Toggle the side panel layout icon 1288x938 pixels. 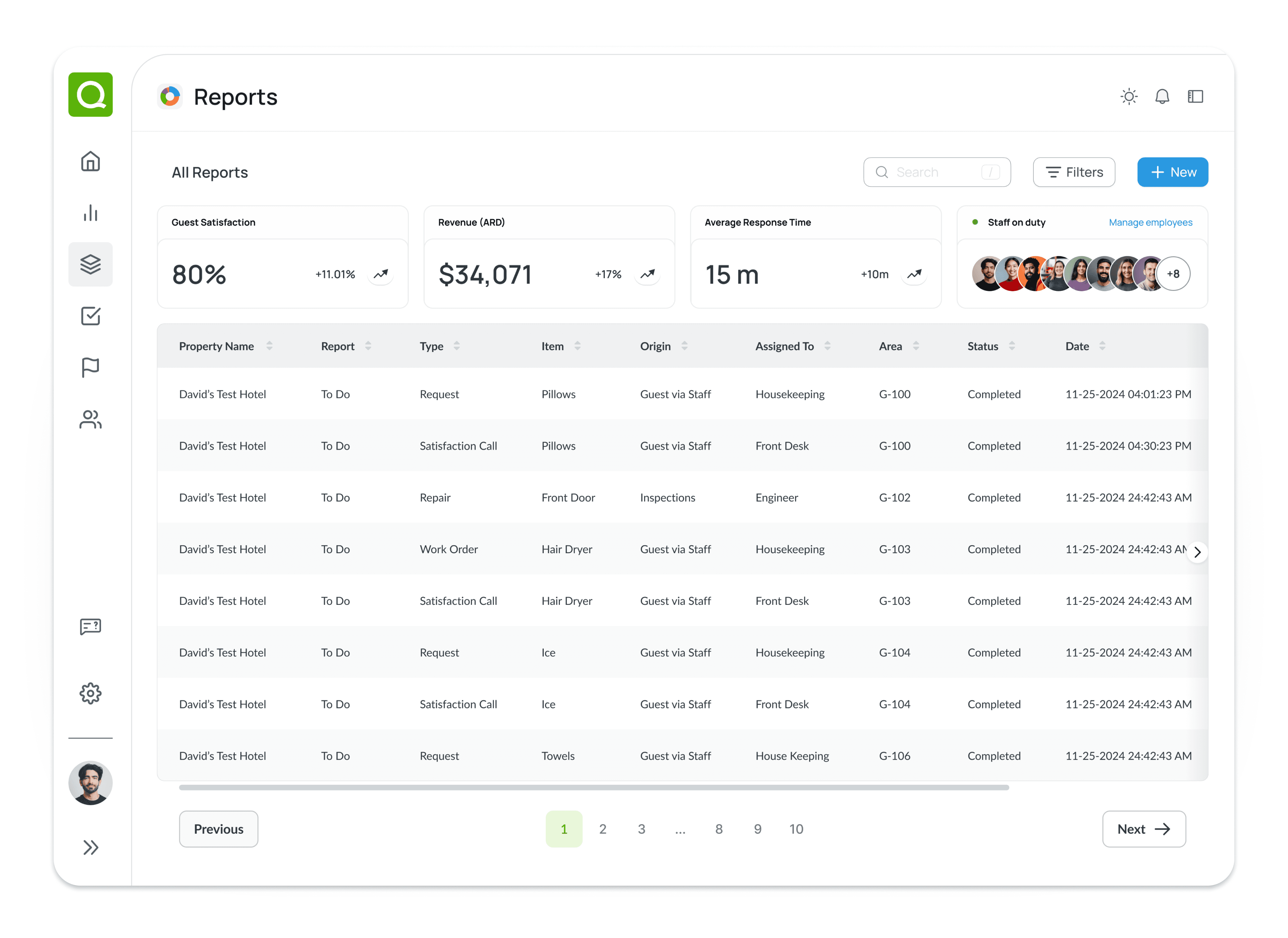coord(1195,97)
